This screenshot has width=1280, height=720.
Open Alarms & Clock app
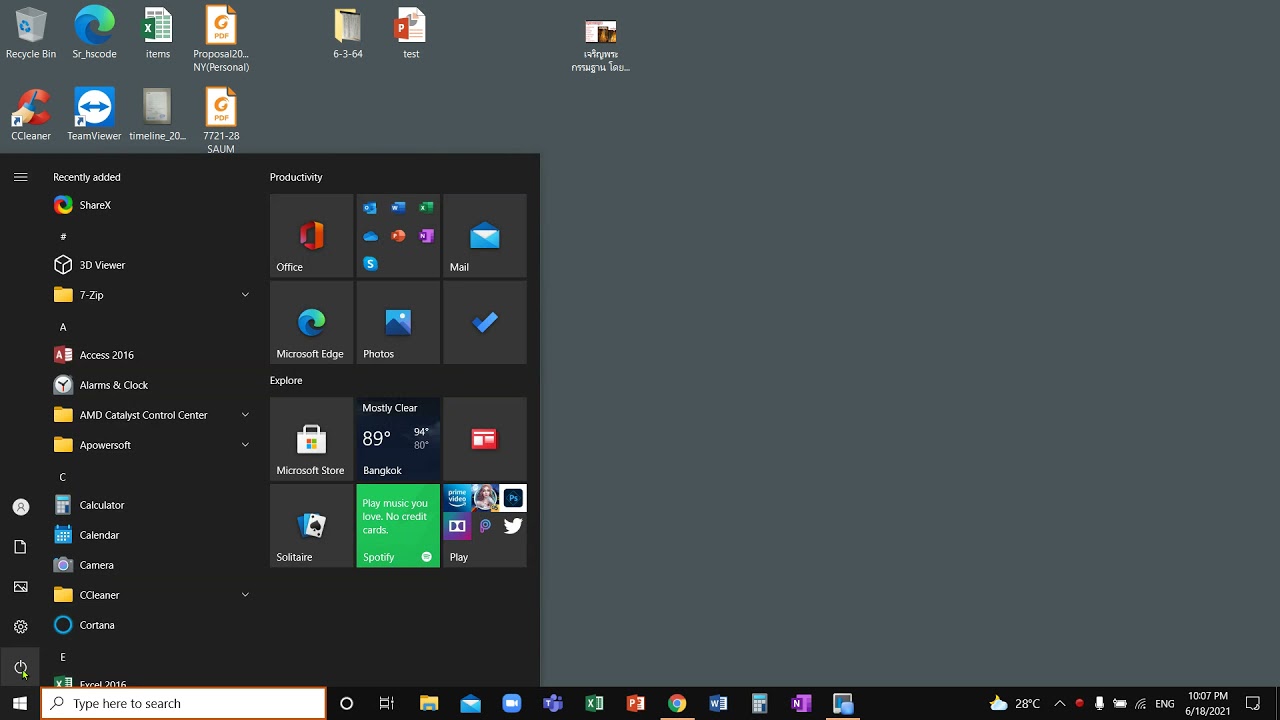[x=152, y=385]
